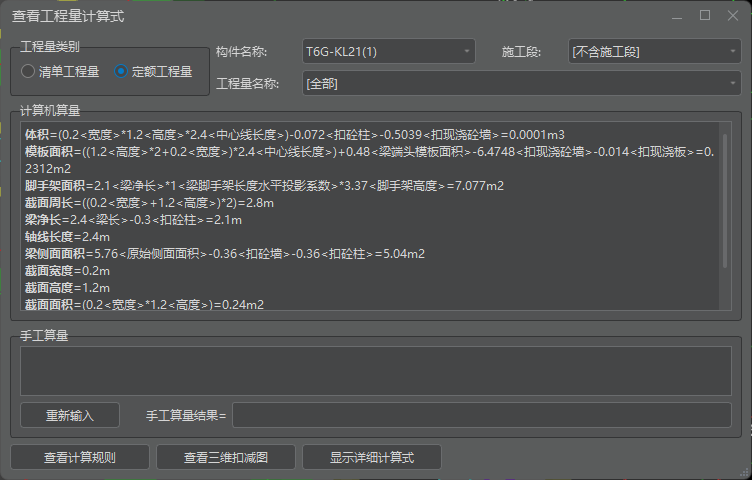This screenshot has height=480, width=752.
Task: Open the 构件名称 dropdown T6G-KL21(1)
Action: click(388, 51)
